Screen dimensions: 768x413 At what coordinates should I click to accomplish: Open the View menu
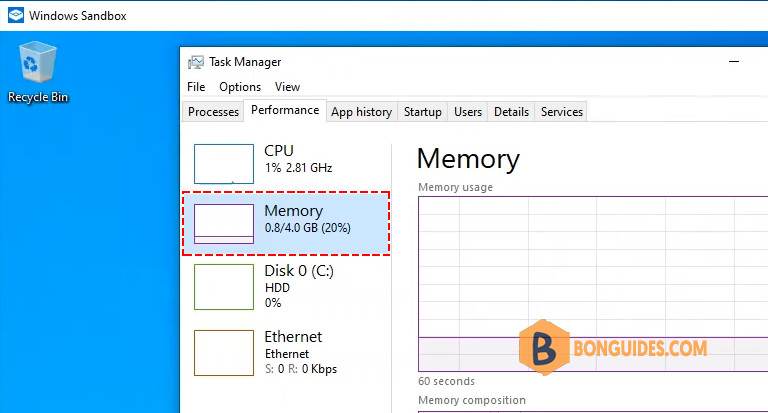click(x=287, y=87)
